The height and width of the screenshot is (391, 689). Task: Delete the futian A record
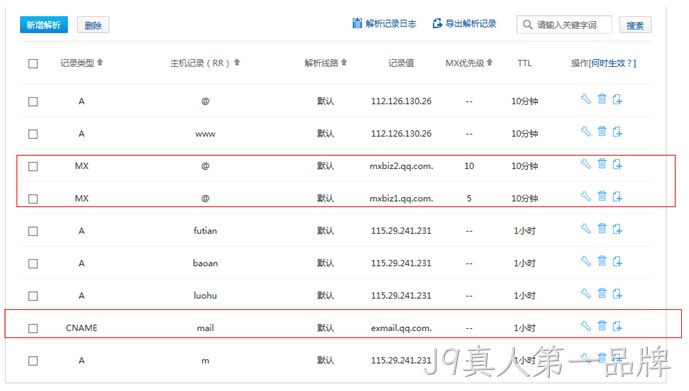[x=602, y=228]
